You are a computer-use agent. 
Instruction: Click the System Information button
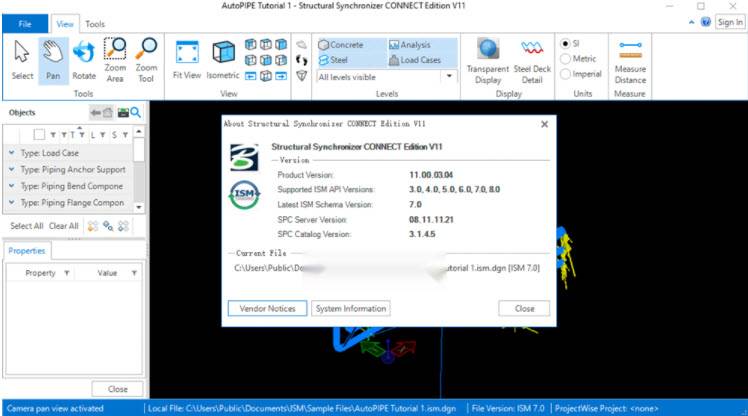351,309
